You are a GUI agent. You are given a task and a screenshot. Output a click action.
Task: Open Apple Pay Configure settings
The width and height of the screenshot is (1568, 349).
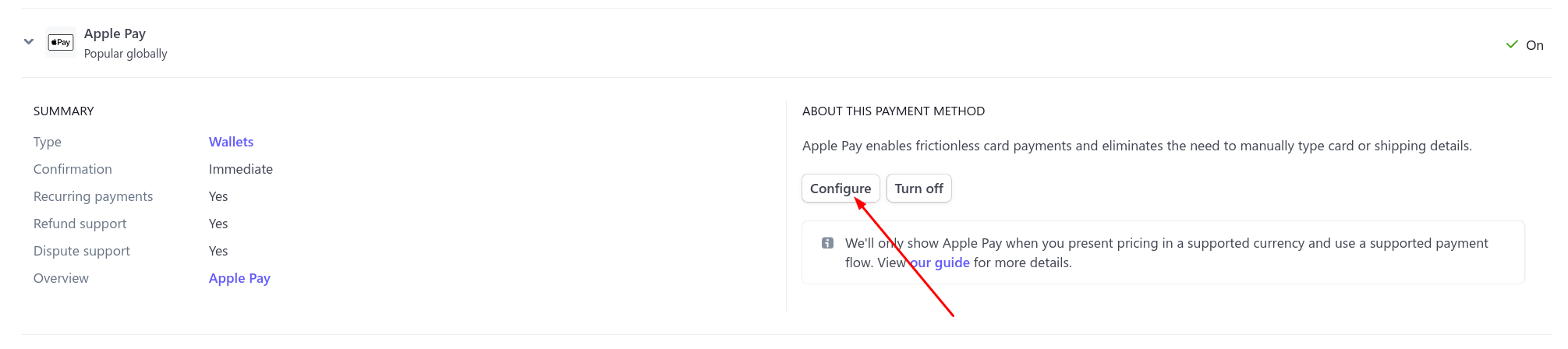coord(840,189)
